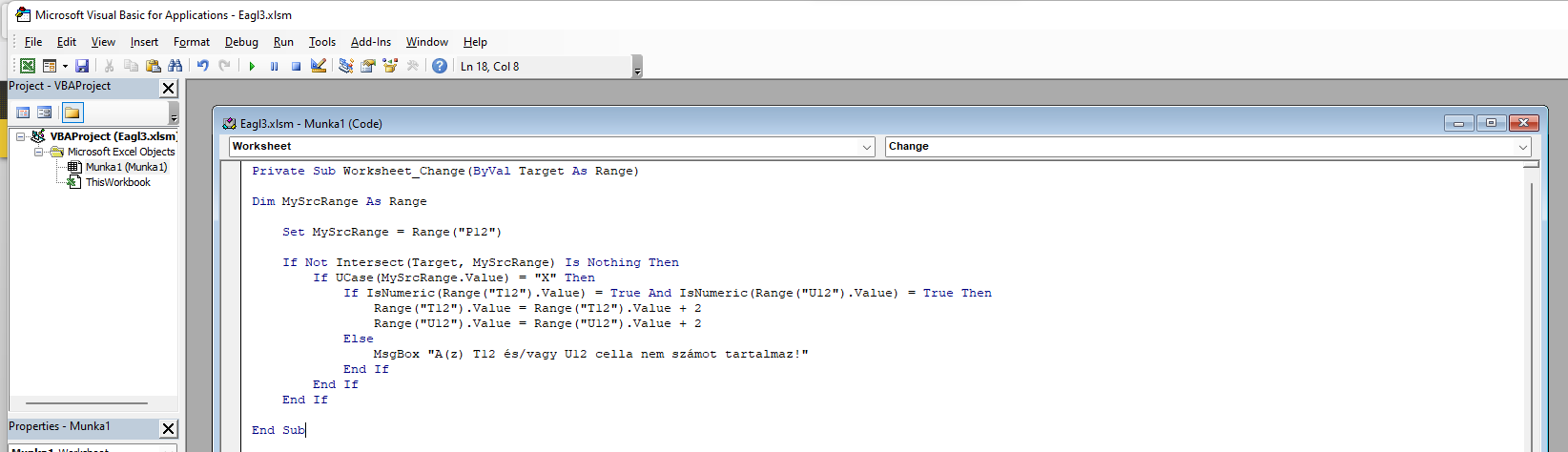The height and width of the screenshot is (452, 1568).
Task: Run the macro with the green play button
Action: pyautogui.click(x=252, y=66)
